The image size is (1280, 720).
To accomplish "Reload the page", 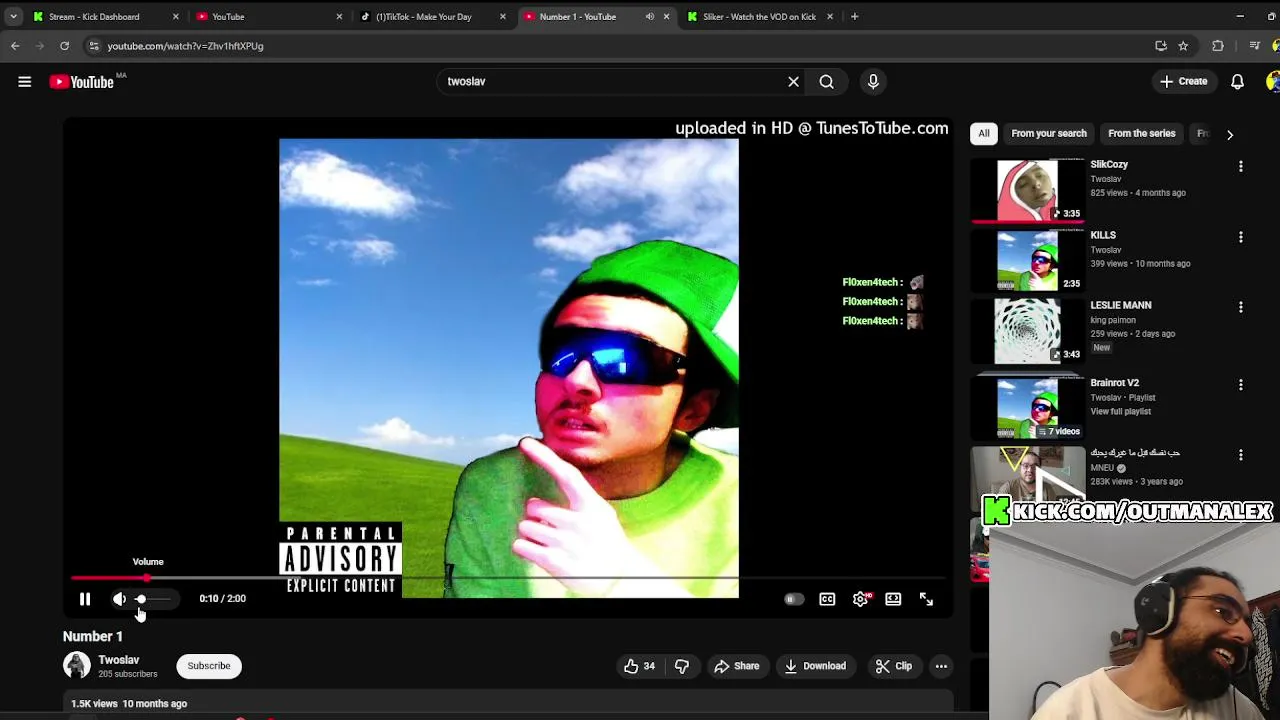I will pyautogui.click(x=64, y=46).
